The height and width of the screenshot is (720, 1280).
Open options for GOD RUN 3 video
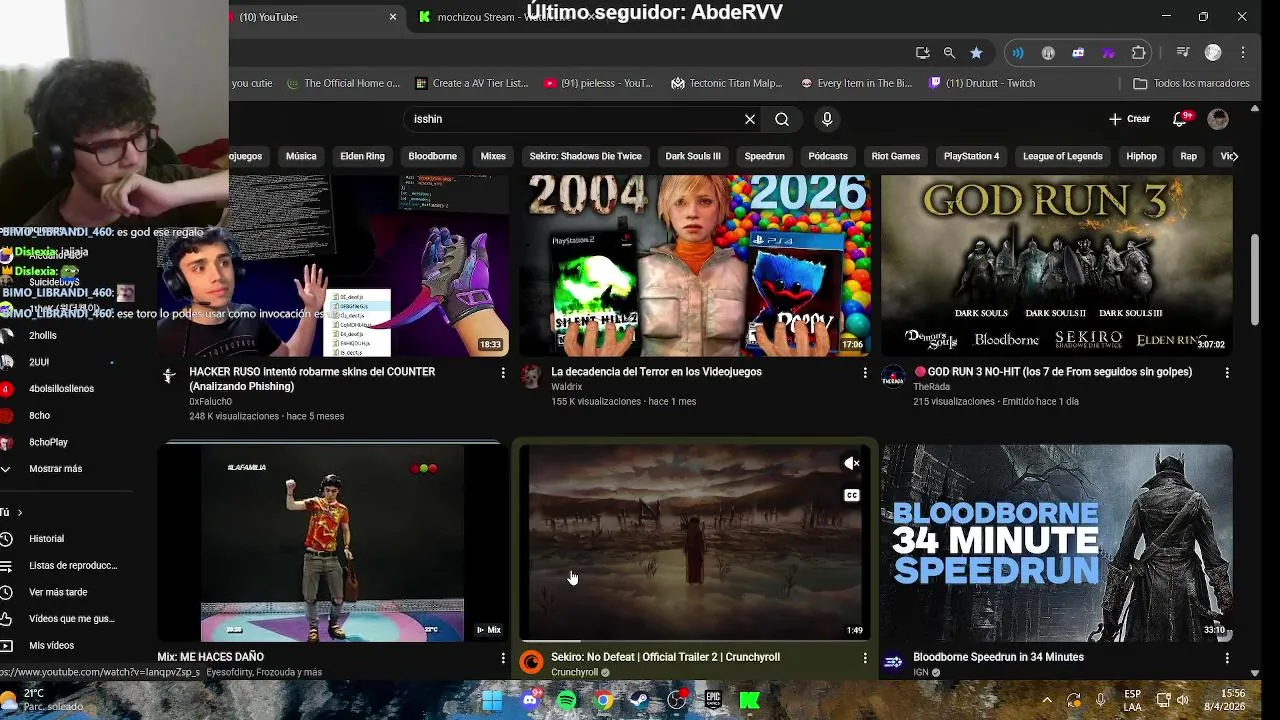pos(1227,372)
